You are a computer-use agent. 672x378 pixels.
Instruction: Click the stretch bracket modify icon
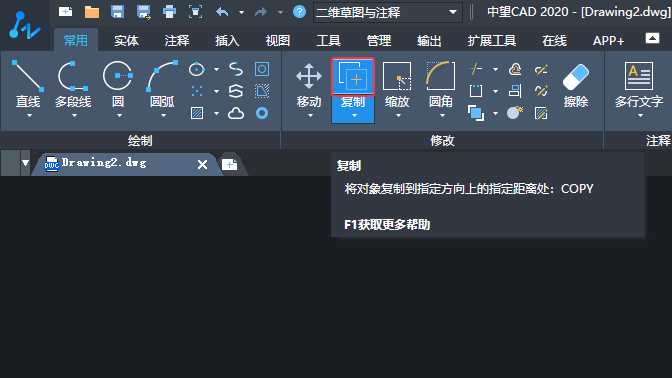click(476, 91)
